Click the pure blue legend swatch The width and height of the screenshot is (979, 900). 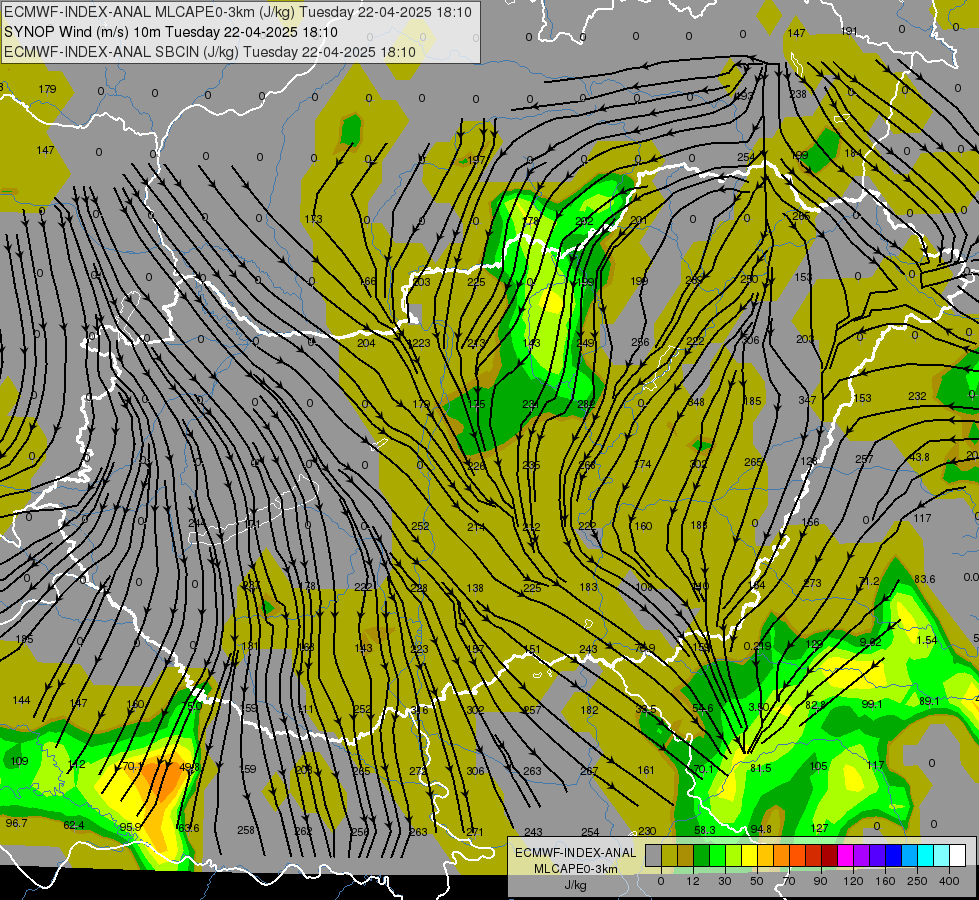(893, 856)
